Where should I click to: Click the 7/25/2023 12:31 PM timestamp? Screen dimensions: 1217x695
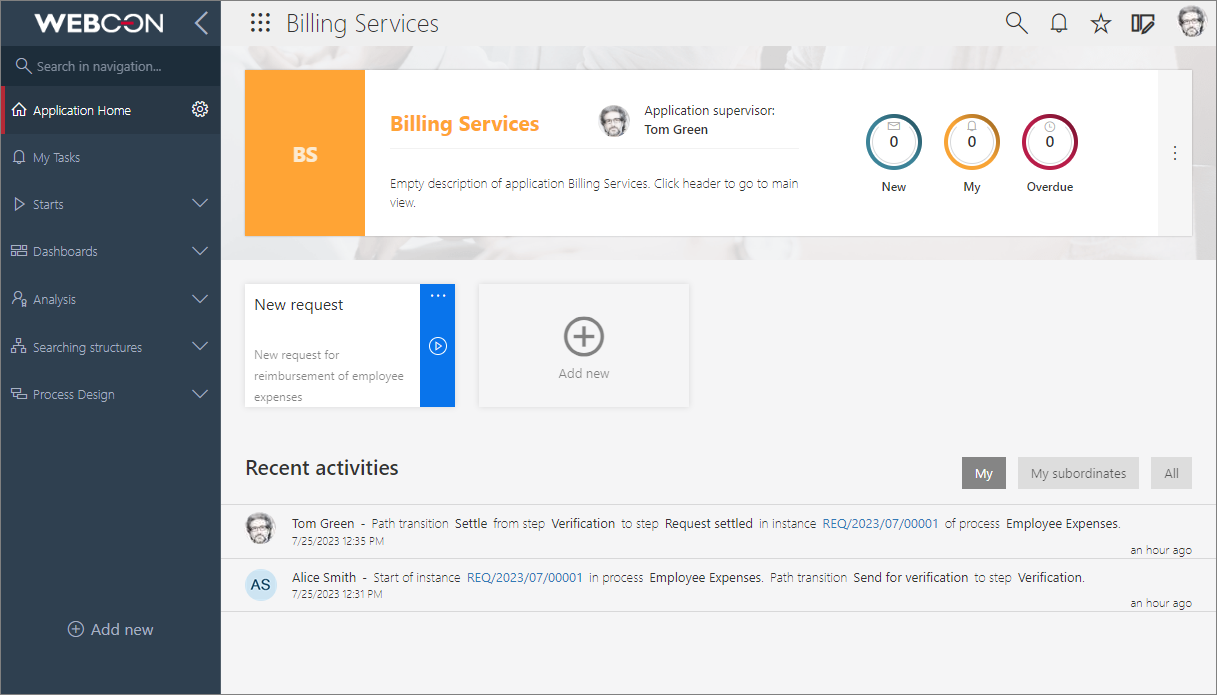(x=338, y=594)
